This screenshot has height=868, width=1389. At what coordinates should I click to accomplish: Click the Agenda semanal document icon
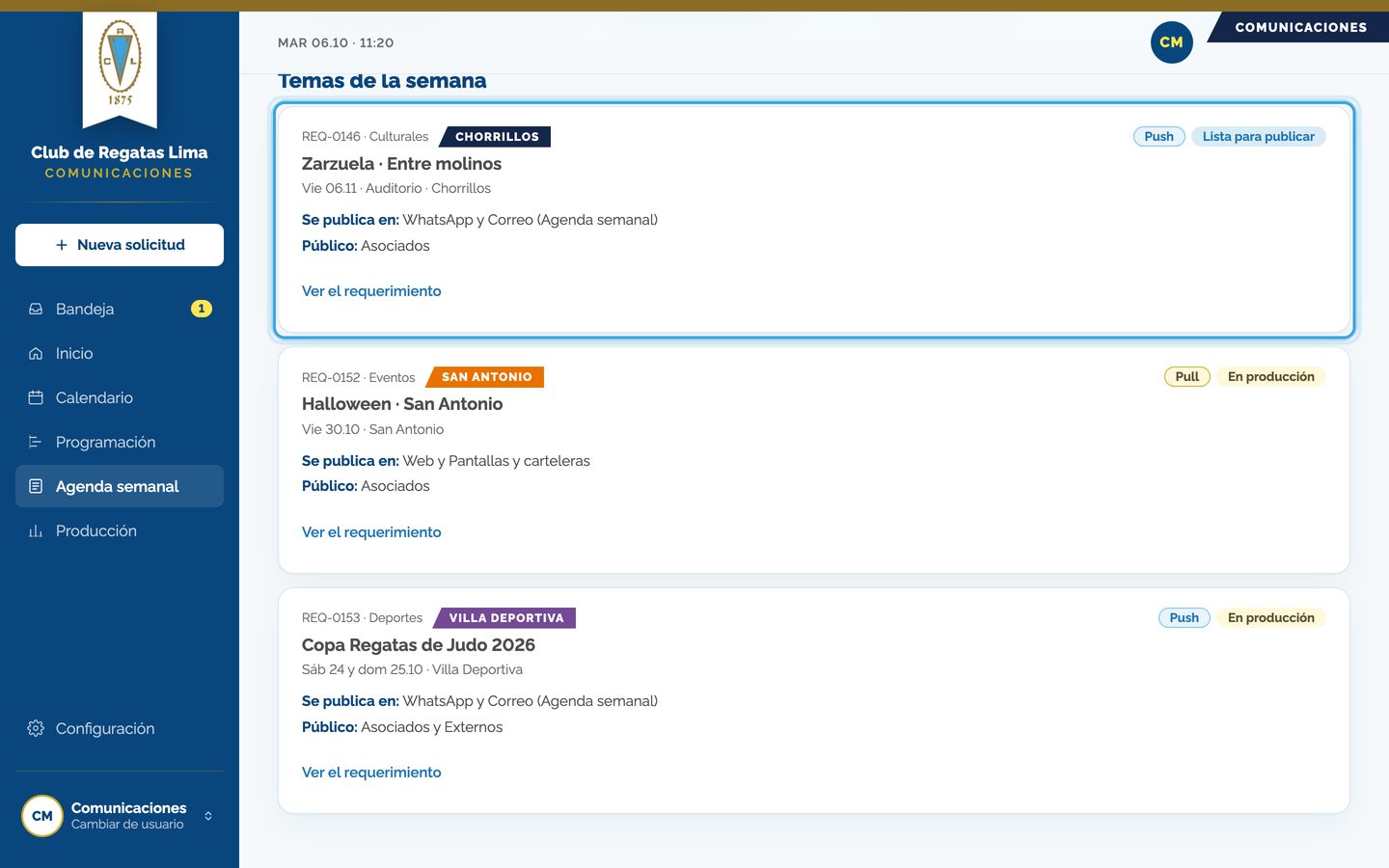click(36, 486)
